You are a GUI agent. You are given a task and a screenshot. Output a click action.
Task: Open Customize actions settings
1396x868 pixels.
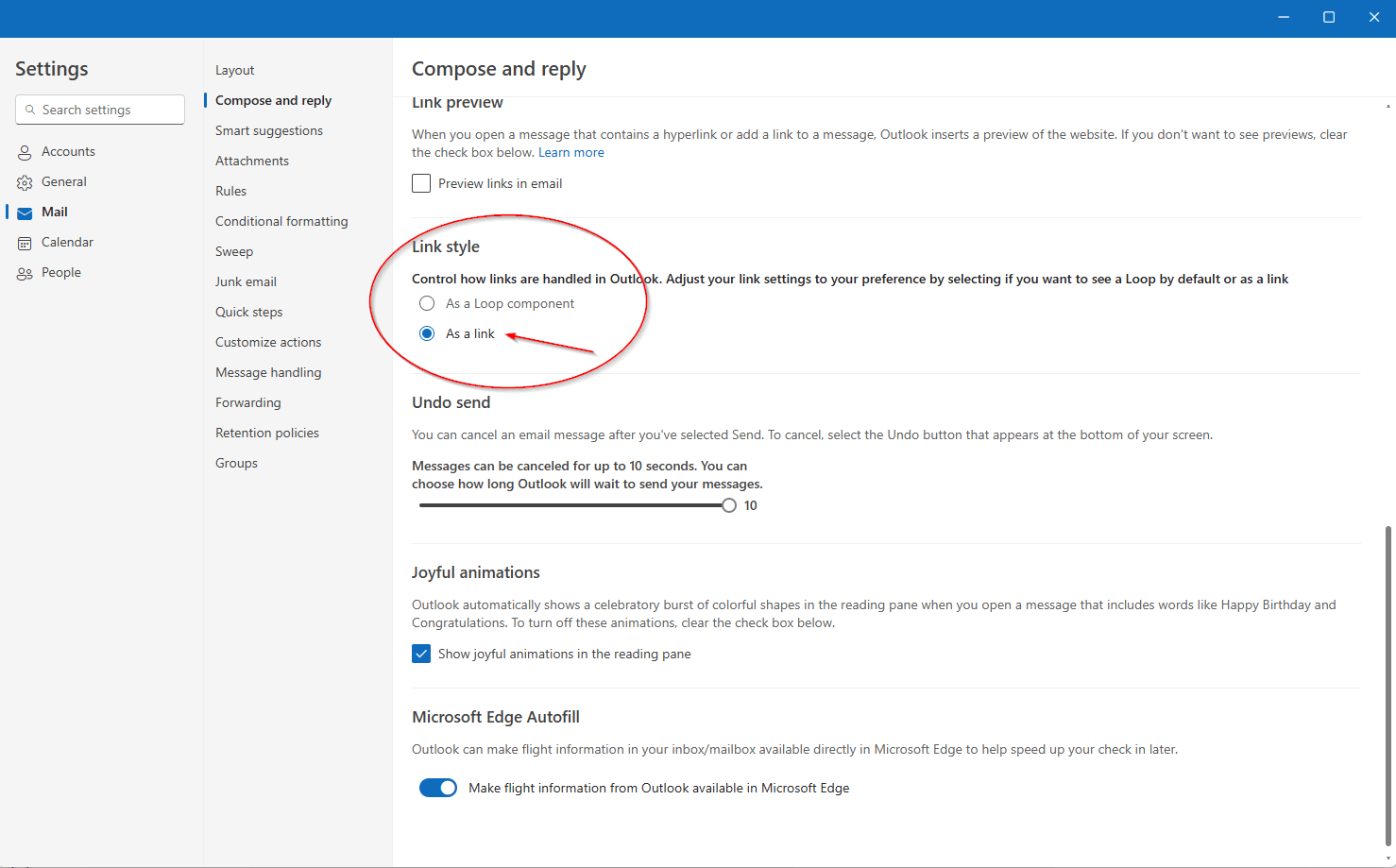click(268, 342)
